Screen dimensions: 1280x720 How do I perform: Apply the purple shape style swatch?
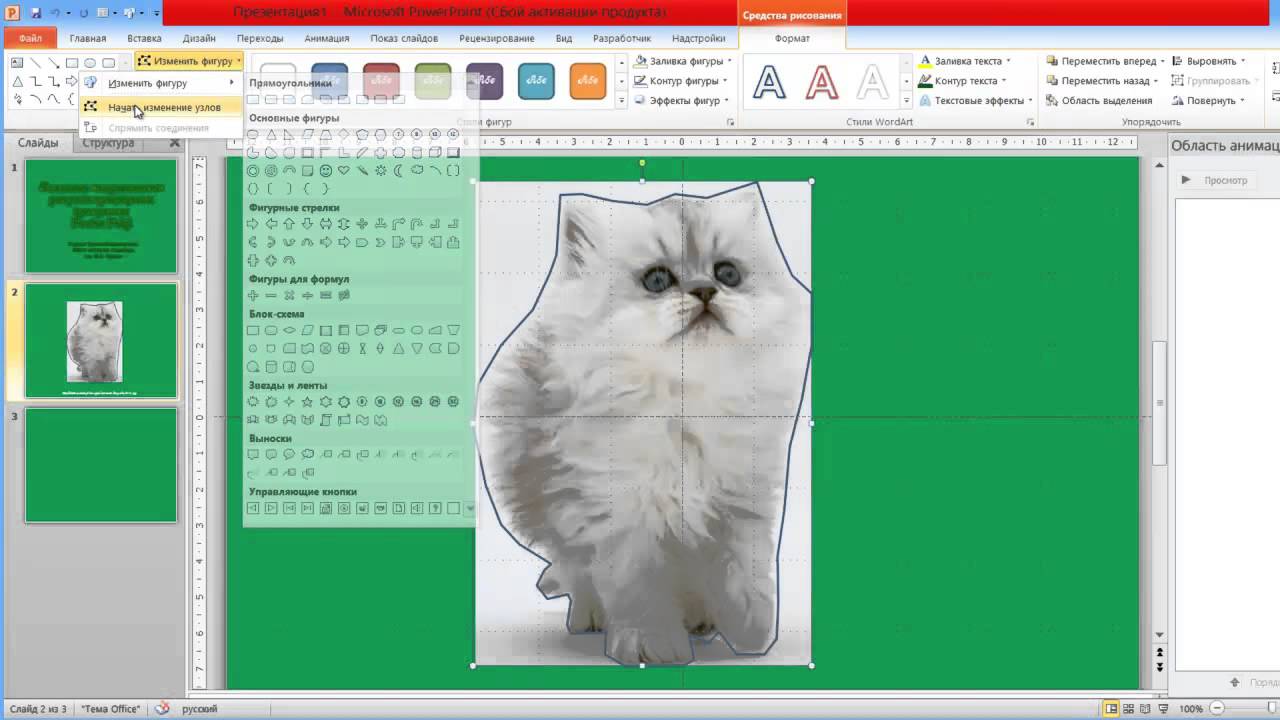click(484, 81)
